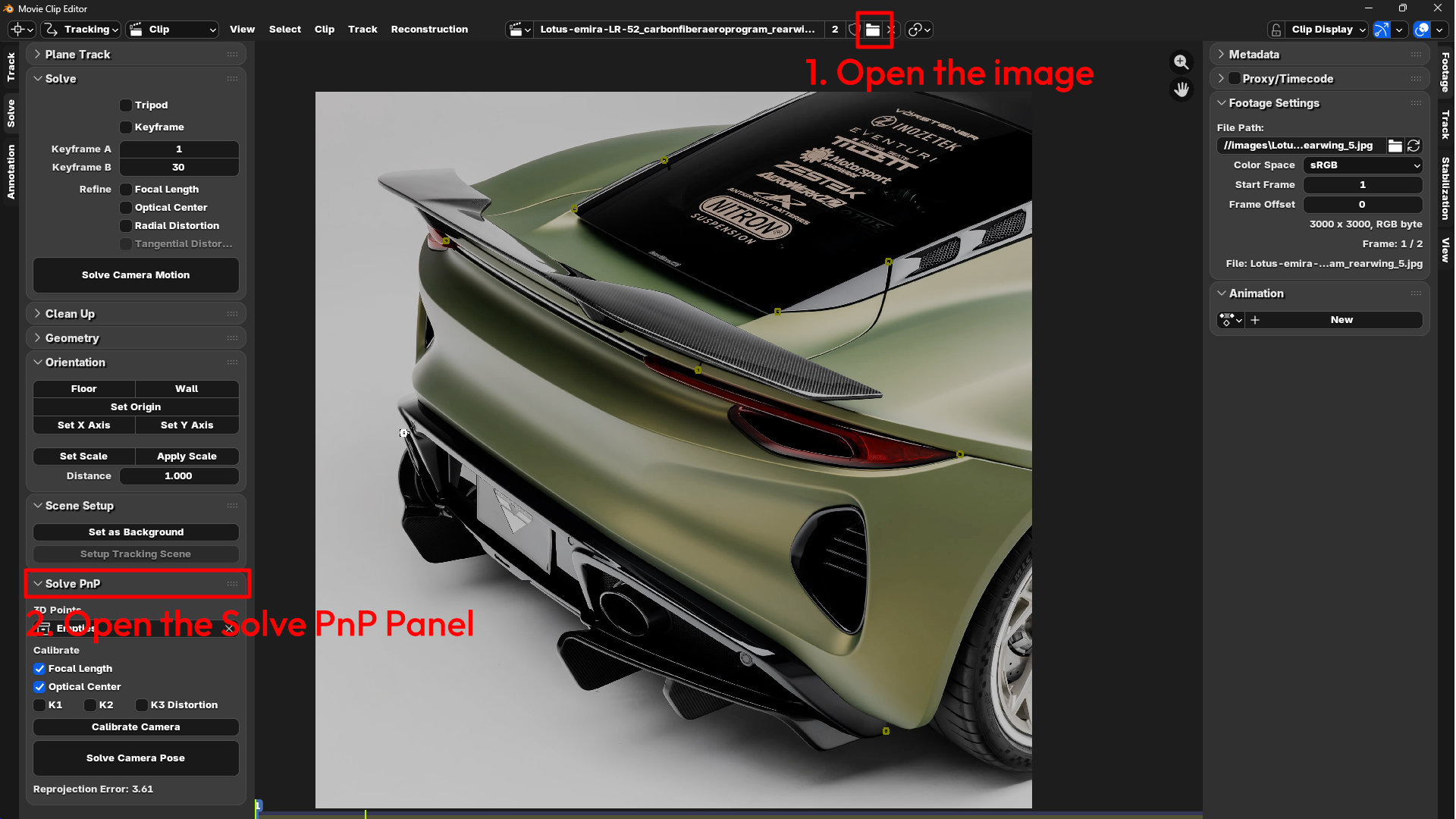Open the Clip menu in header

325,30
